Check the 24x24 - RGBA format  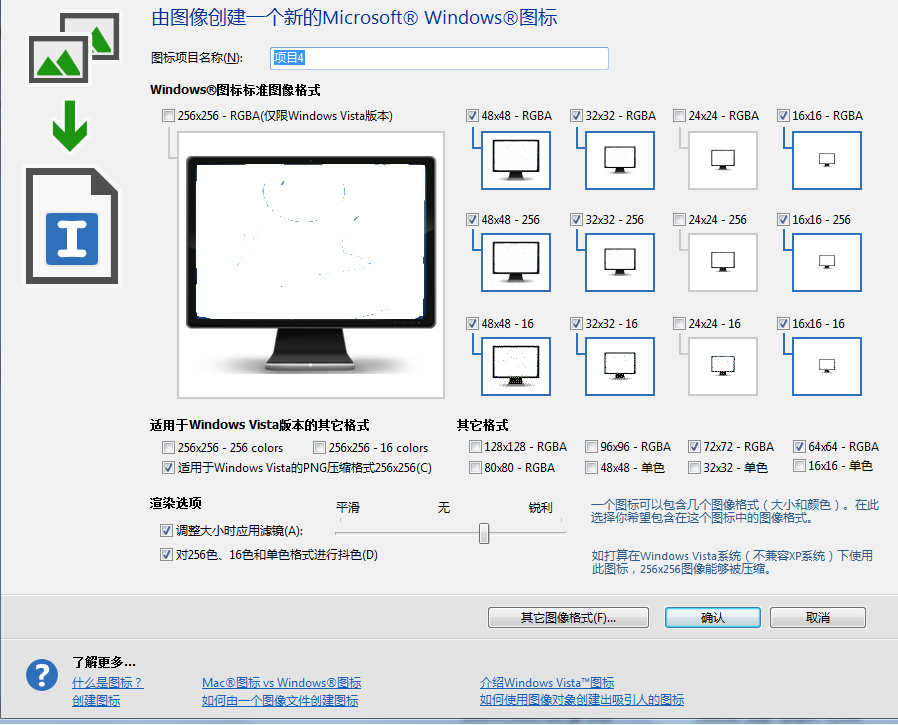click(679, 116)
